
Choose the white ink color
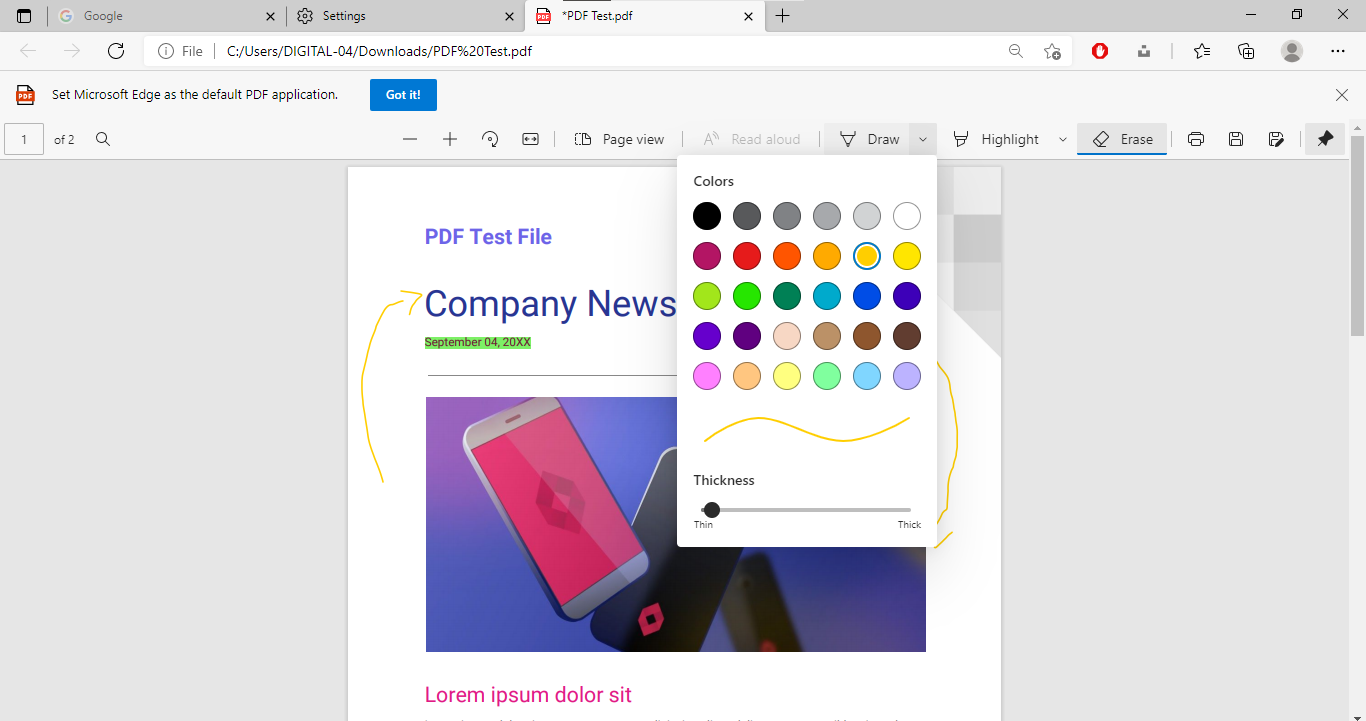point(907,216)
